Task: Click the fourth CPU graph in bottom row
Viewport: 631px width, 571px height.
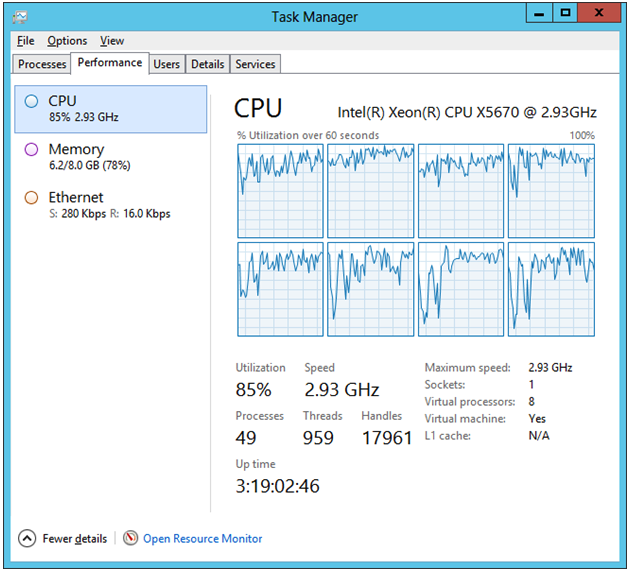Action: coord(551,289)
